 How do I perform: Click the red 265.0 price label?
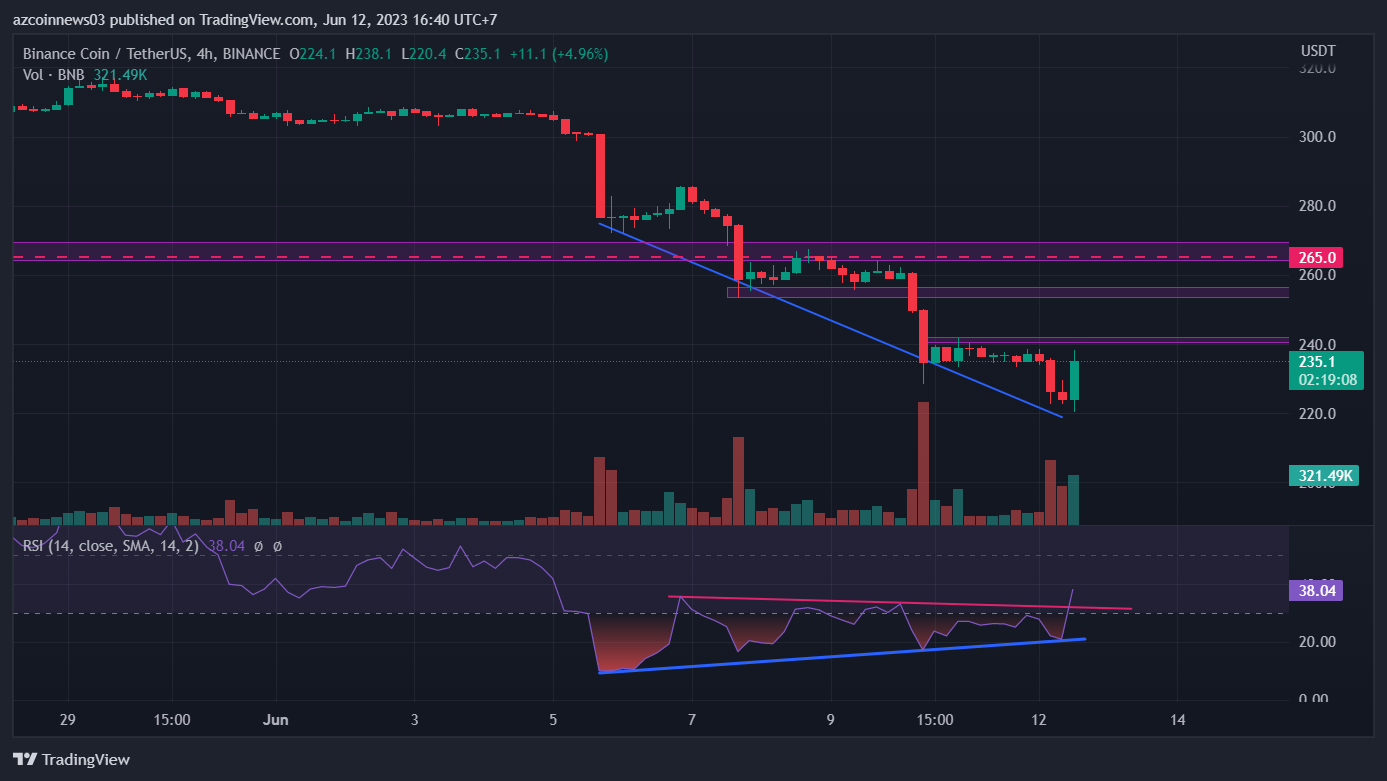(1317, 257)
